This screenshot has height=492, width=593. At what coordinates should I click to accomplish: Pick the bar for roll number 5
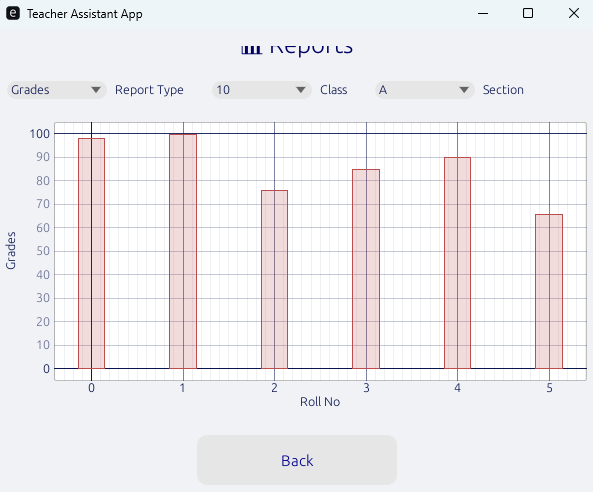549,292
